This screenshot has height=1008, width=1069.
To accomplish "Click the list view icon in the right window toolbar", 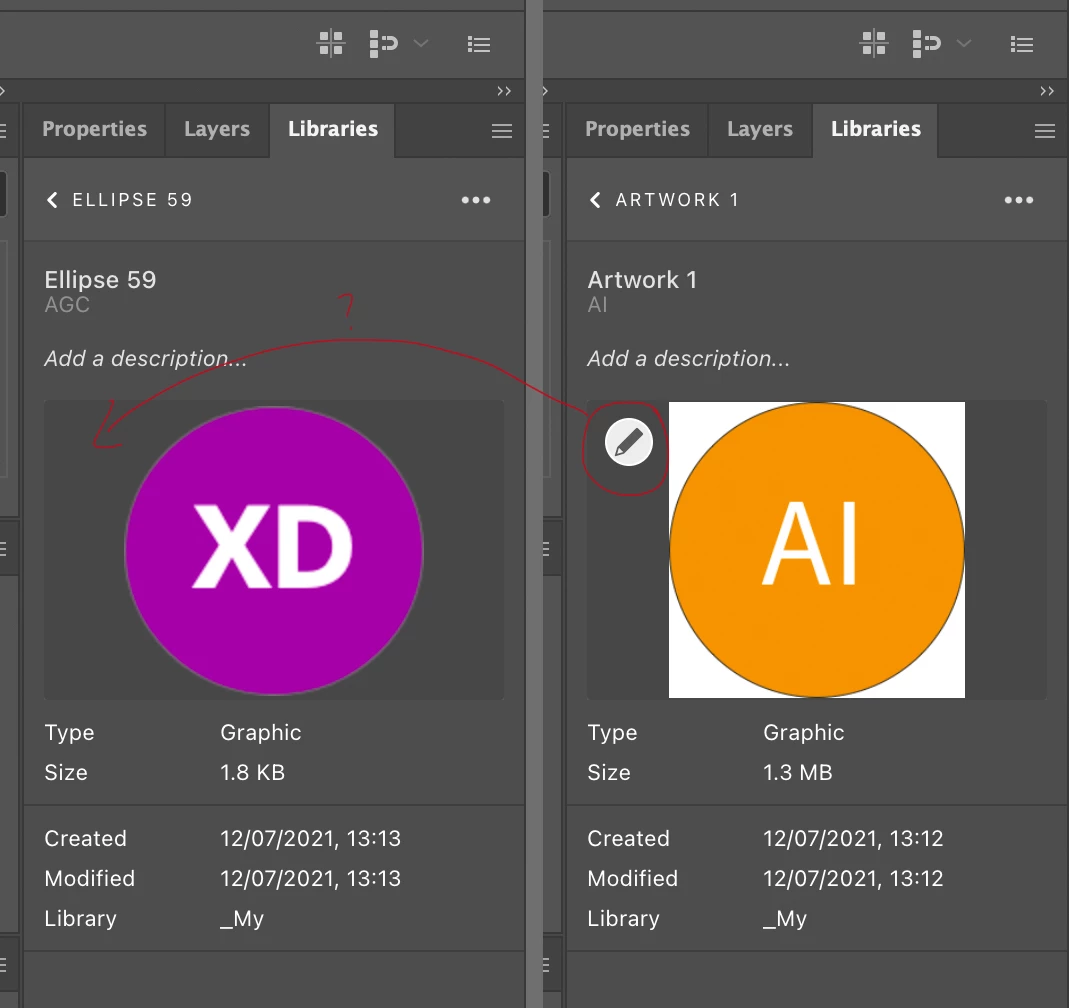I will coord(1021,45).
